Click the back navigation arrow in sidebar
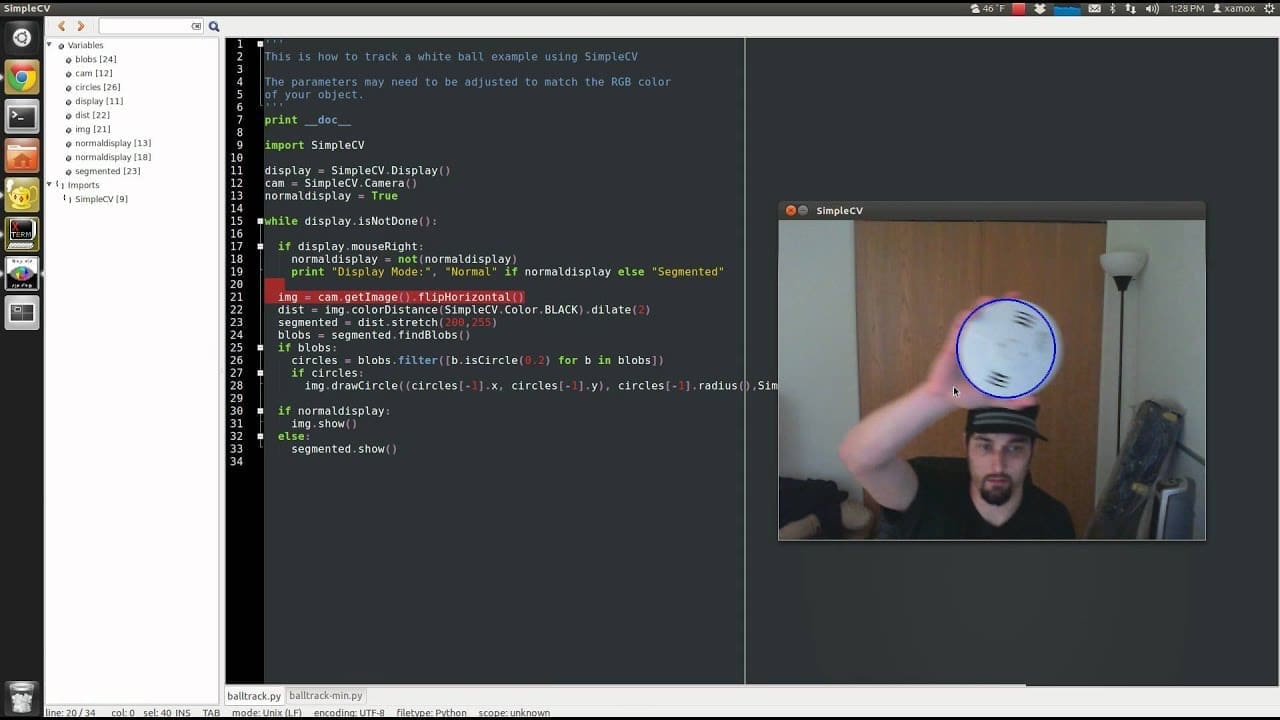Image resolution: width=1280 pixels, height=720 pixels. 62,26
